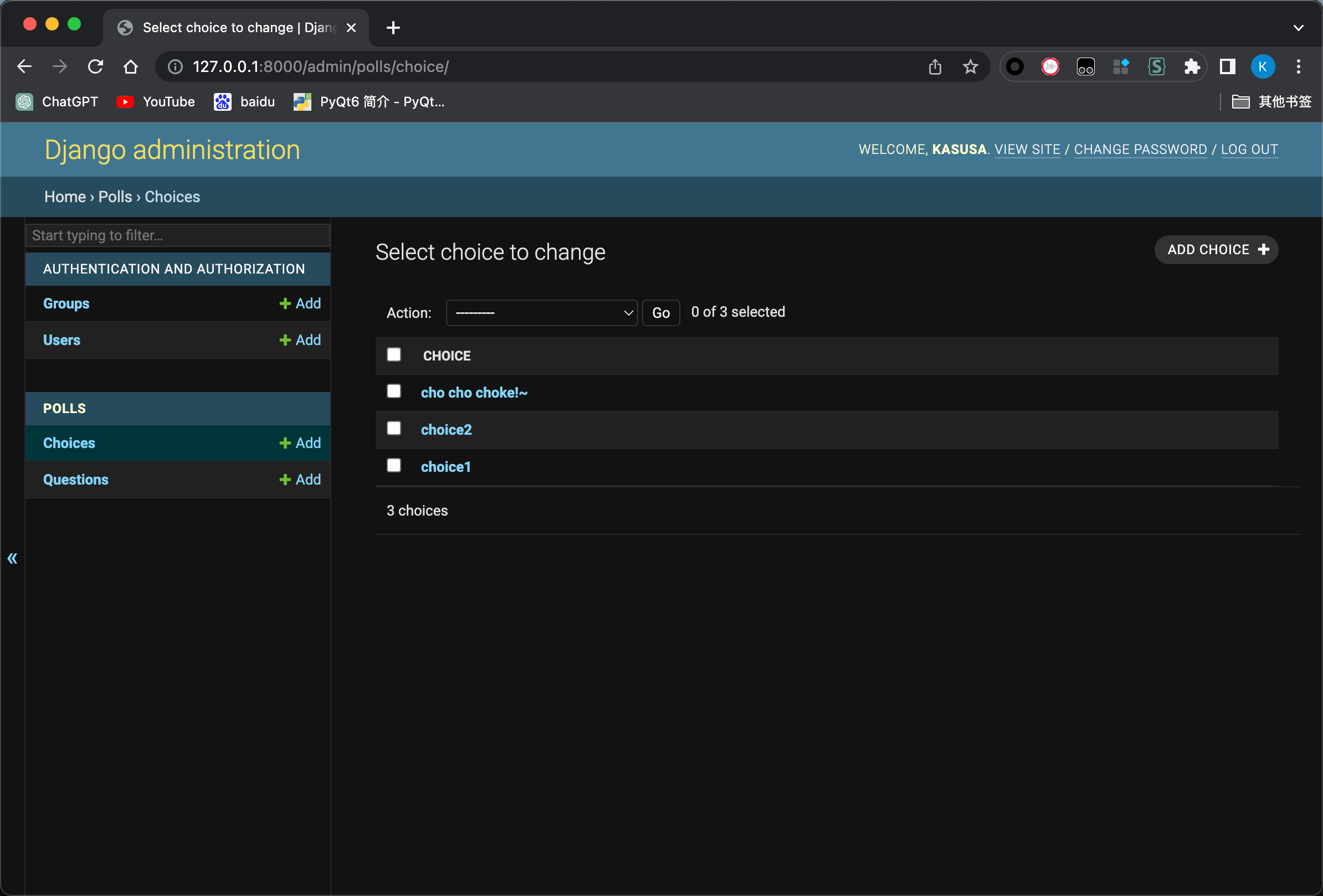This screenshot has height=896, width=1323.
Task: Open a new browser tab
Action: (393, 27)
